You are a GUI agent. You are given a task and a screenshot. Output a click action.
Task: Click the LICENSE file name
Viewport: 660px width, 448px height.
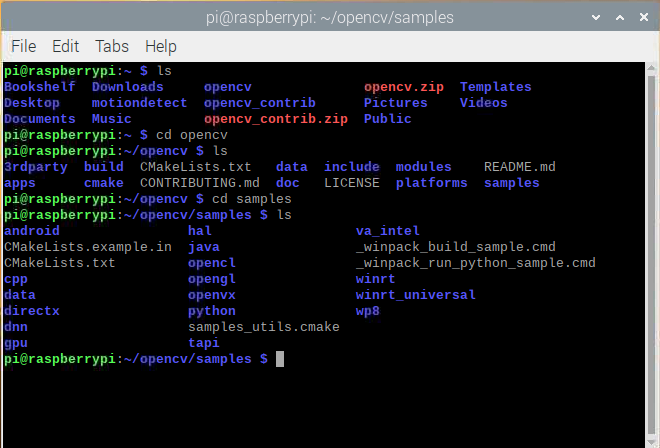[351, 183]
